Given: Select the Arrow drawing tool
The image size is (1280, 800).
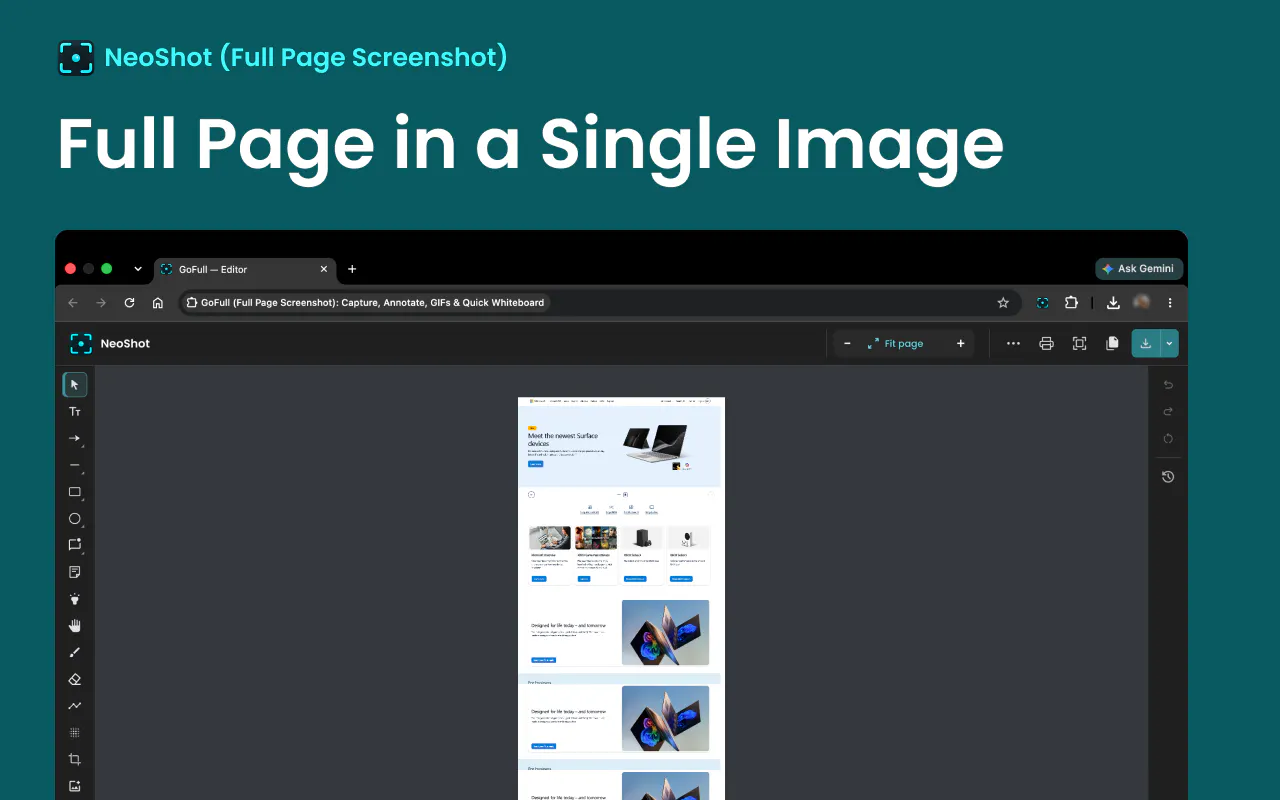Looking at the screenshot, I should (74, 438).
